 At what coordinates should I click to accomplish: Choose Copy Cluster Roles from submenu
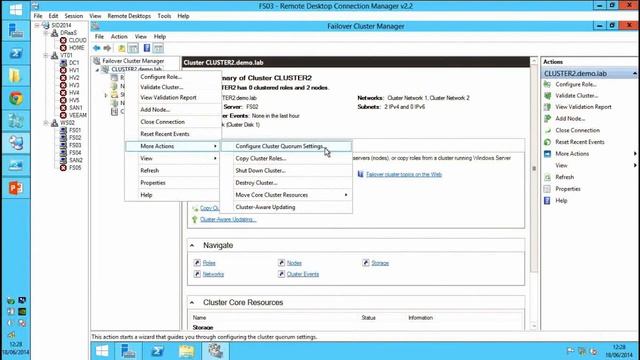[x=286, y=158]
